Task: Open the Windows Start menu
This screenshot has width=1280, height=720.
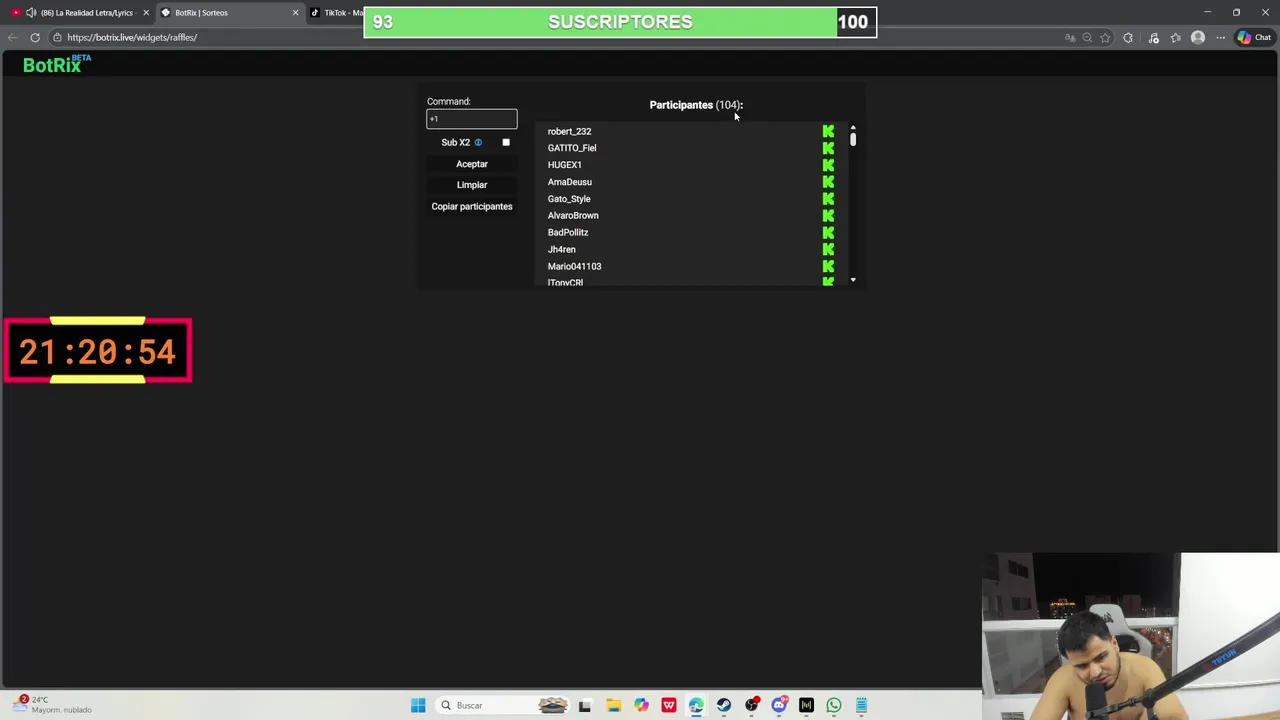Action: 418,705
